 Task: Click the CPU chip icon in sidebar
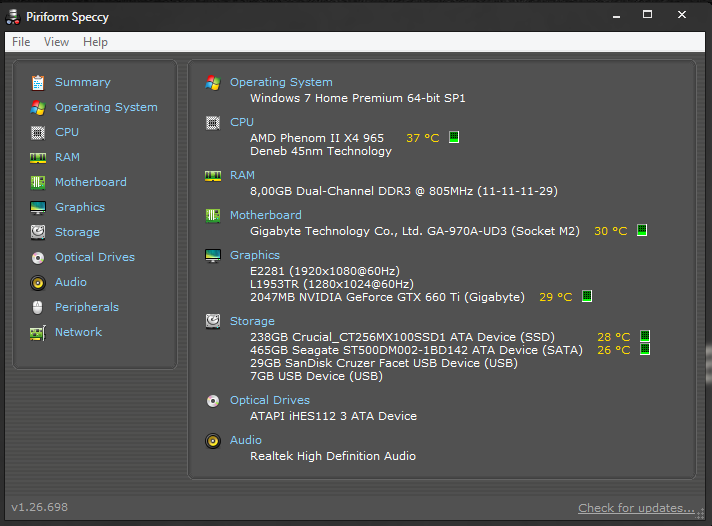coord(38,133)
